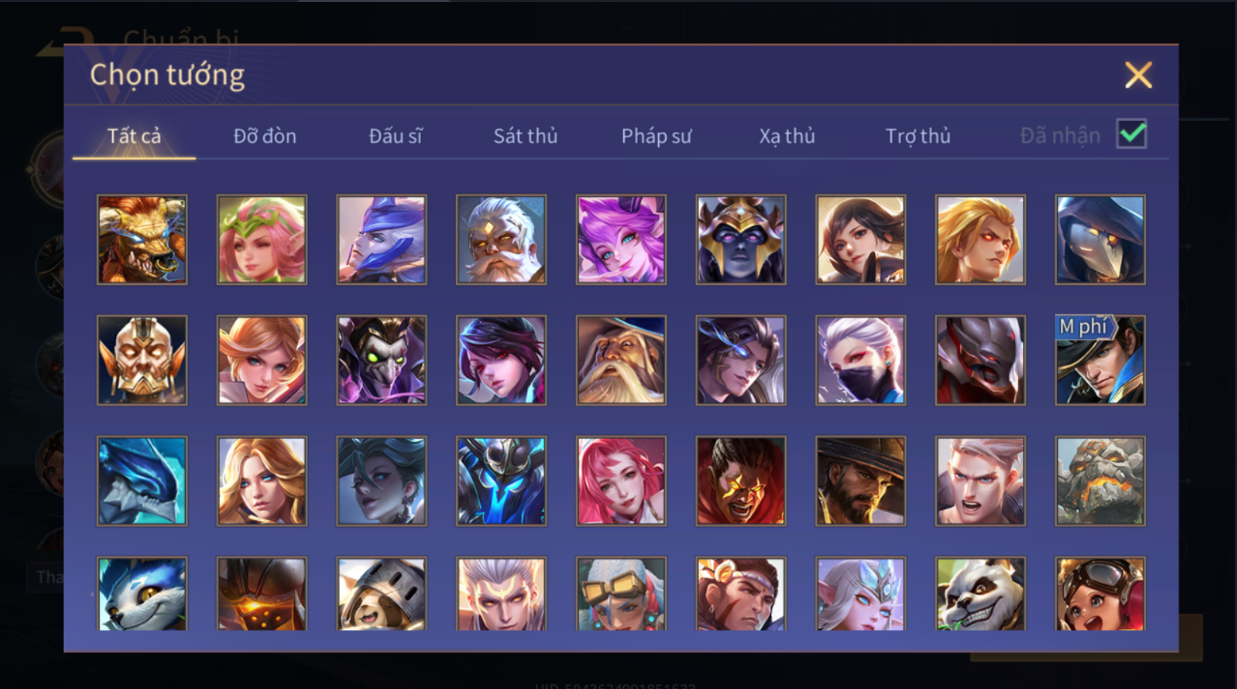Choose the hero tagged 'M phí'
This screenshot has width=1237, height=689.
(1100, 360)
